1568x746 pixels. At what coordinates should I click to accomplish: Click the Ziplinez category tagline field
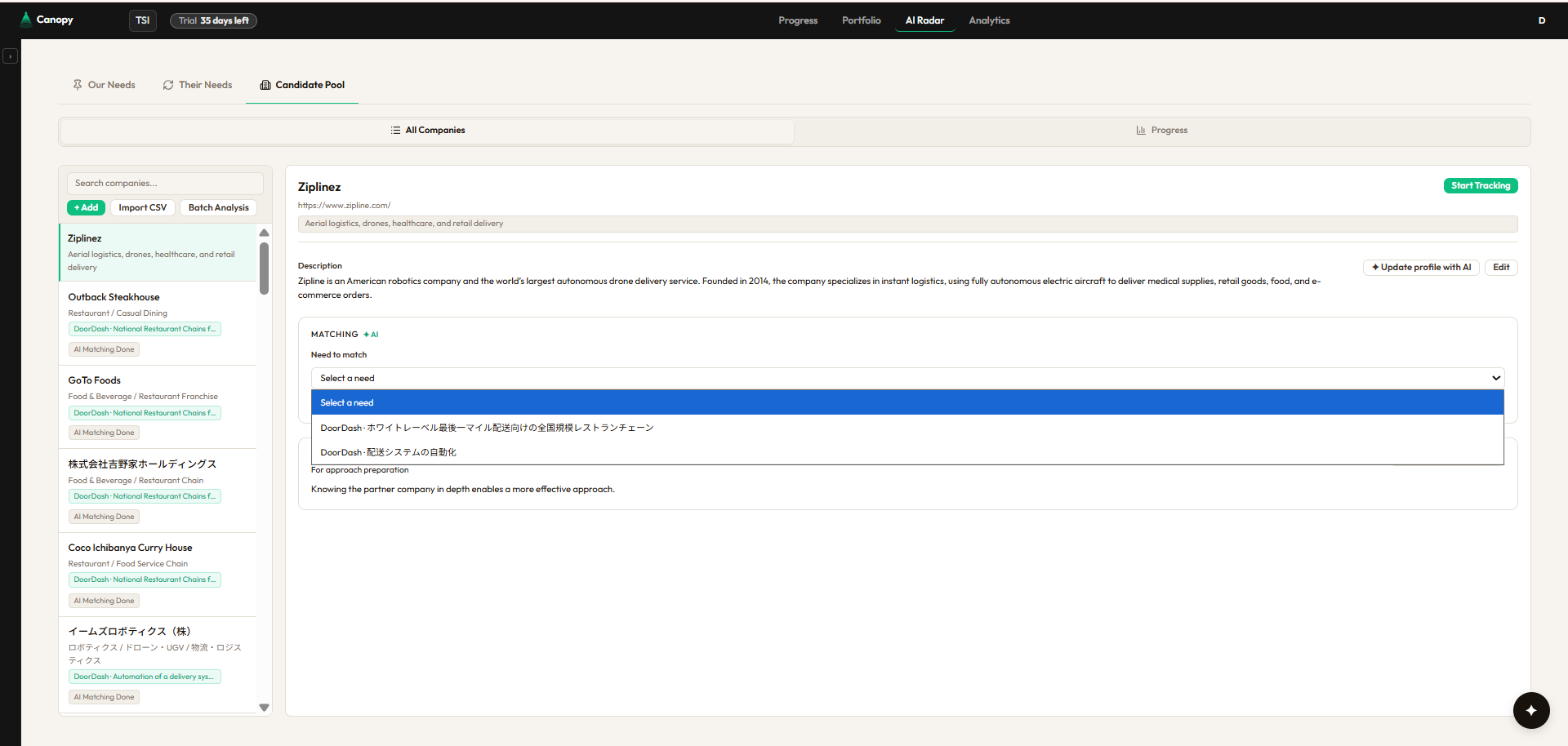pyautogui.click(x=907, y=224)
